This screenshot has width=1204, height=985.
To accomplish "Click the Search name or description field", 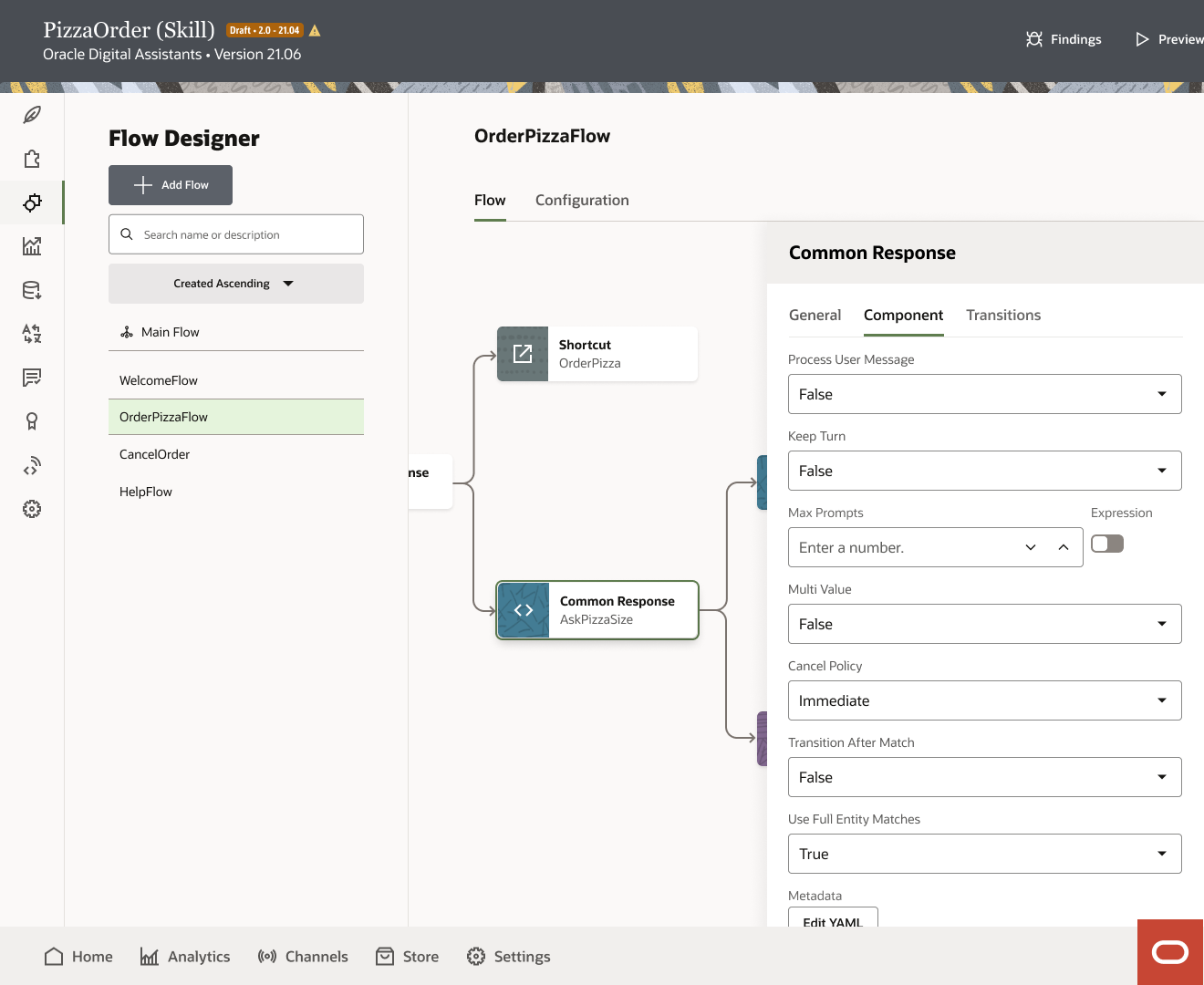I will click(236, 234).
